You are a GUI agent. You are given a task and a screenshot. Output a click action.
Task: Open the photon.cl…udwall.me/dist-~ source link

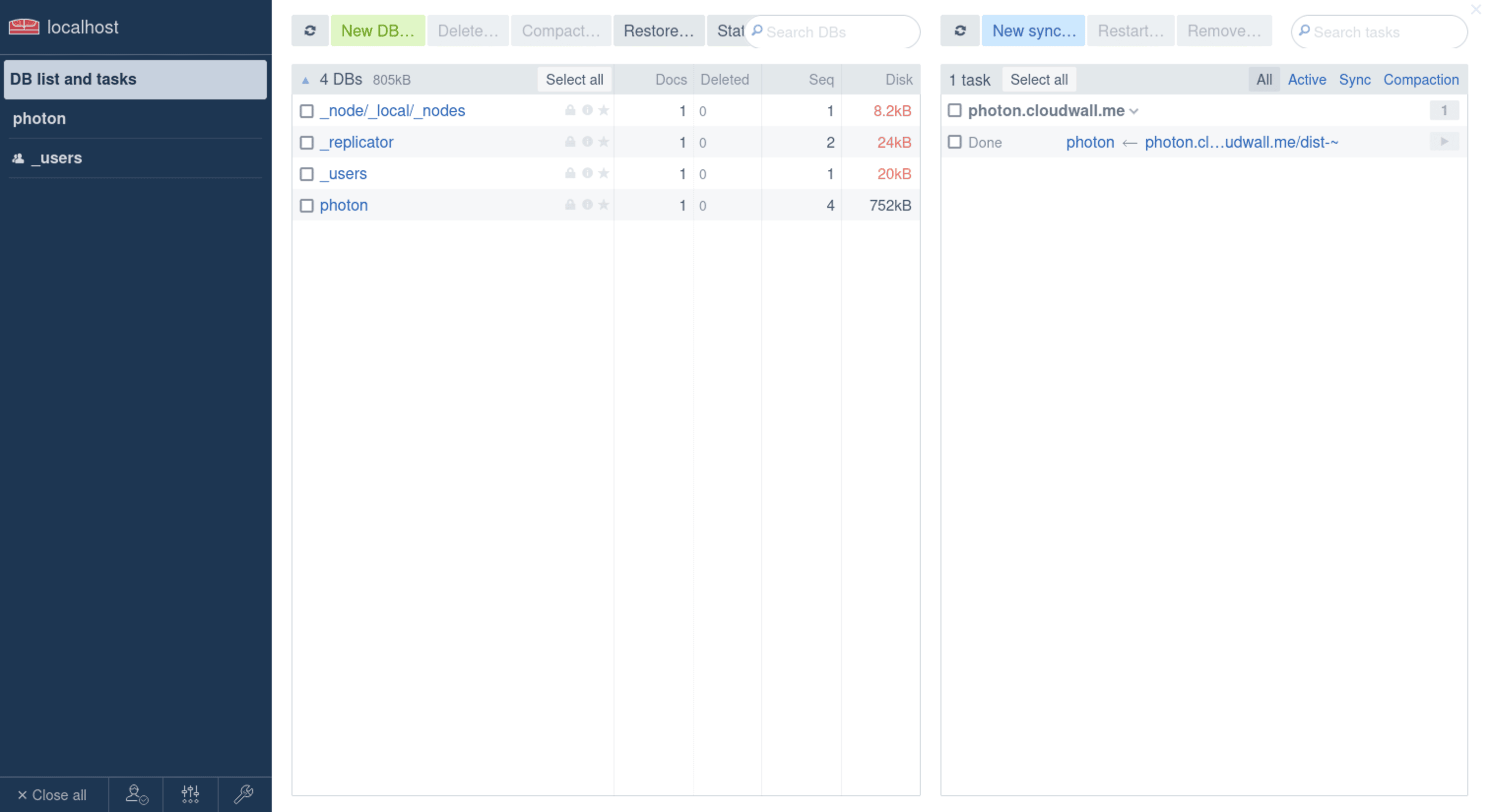pos(1241,142)
